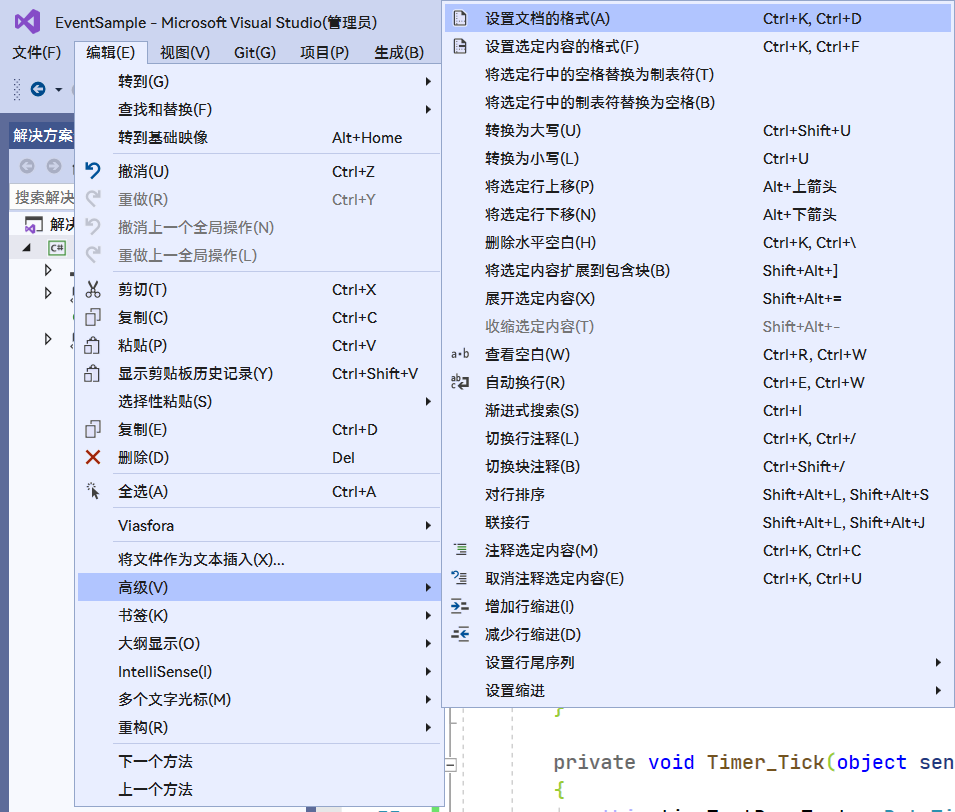
Task: Open the 重构(R) submenu
Action: (259, 727)
